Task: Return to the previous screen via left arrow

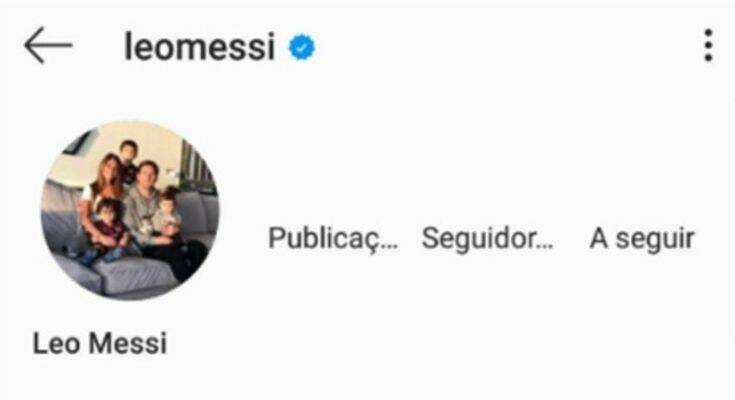Action: (x=48, y=45)
